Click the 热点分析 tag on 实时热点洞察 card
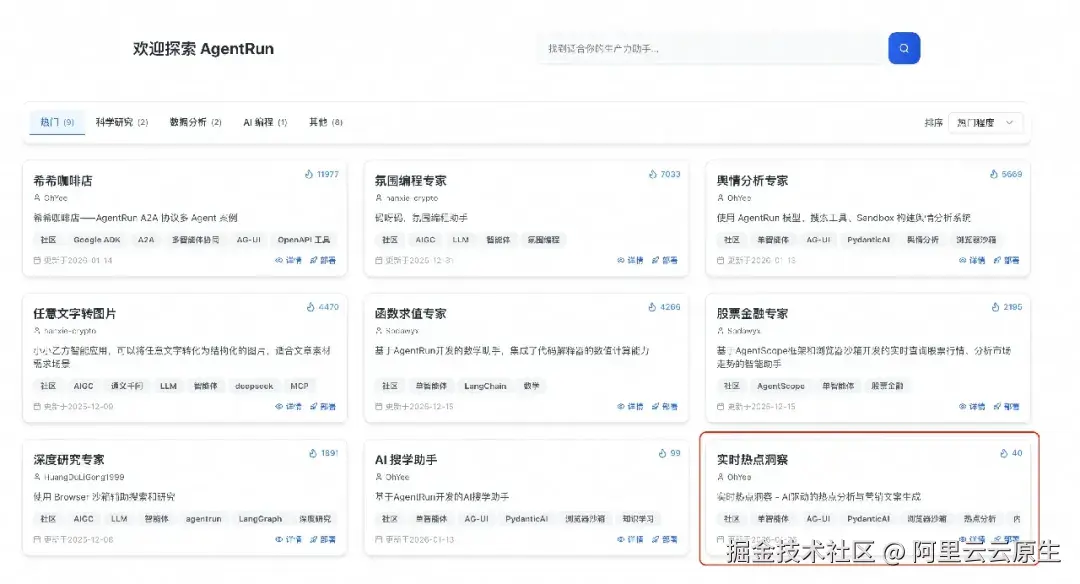Viewport: 1080px width, 584px height. point(979,519)
